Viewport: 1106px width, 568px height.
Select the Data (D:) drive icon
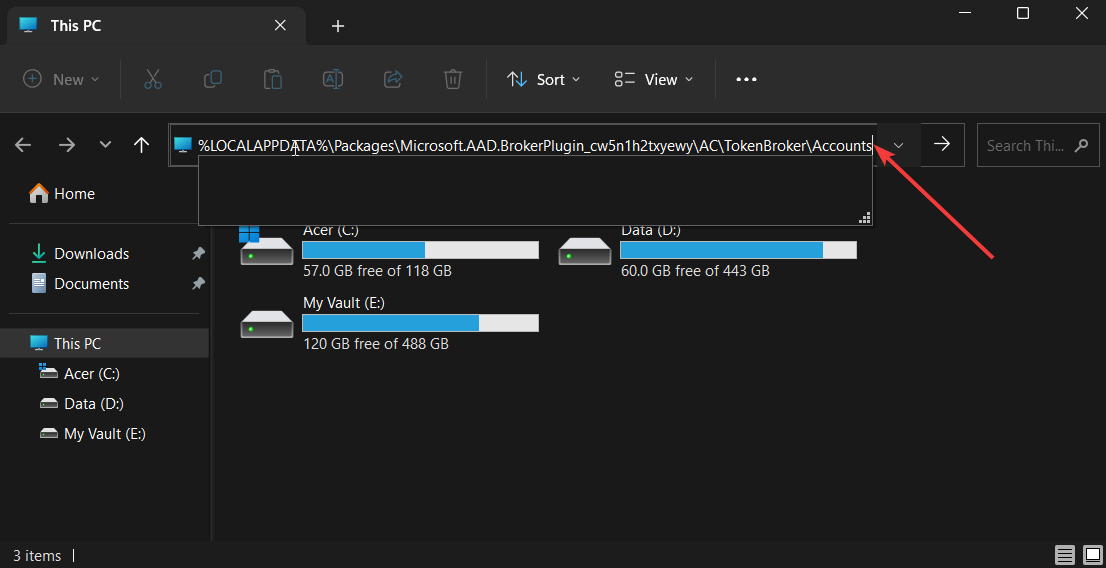click(585, 250)
